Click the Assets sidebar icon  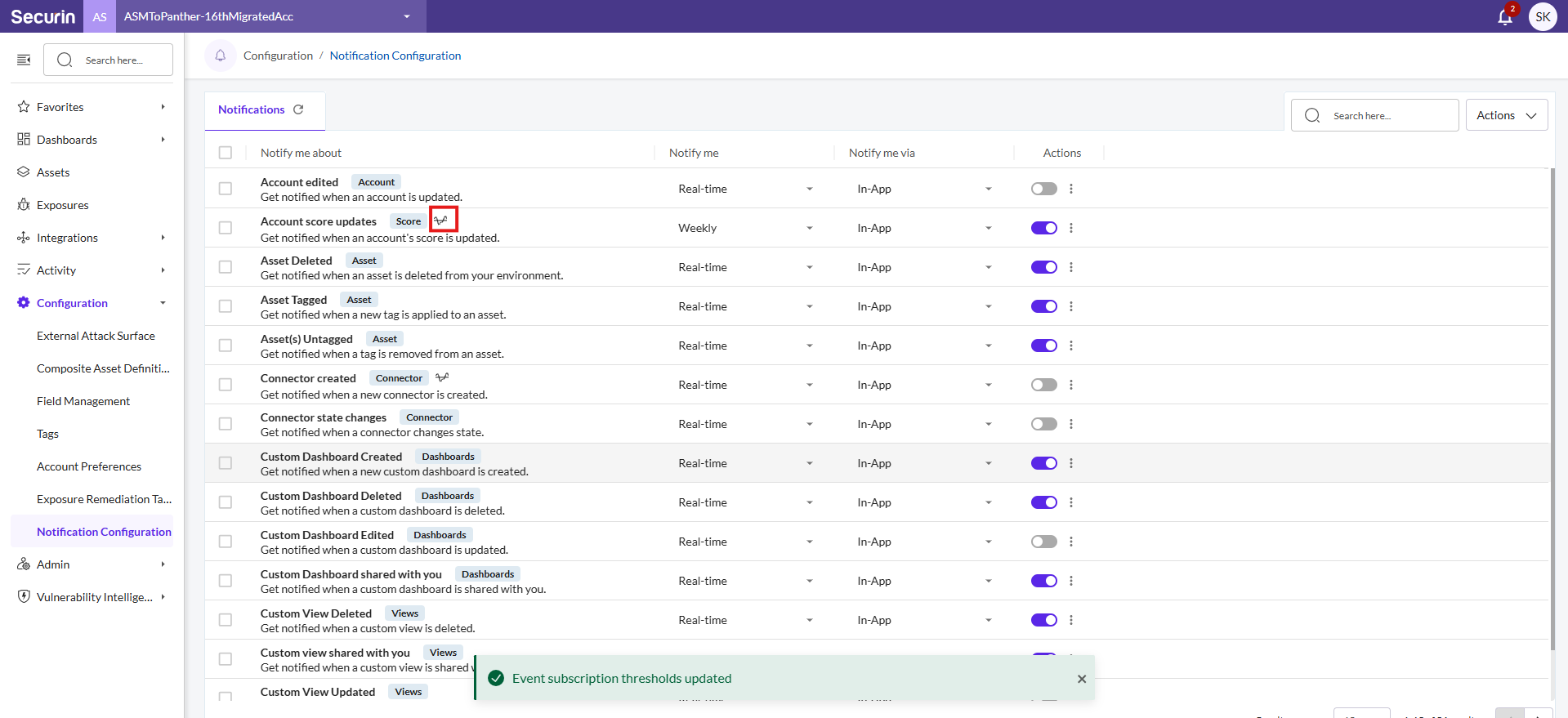point(24,172)
